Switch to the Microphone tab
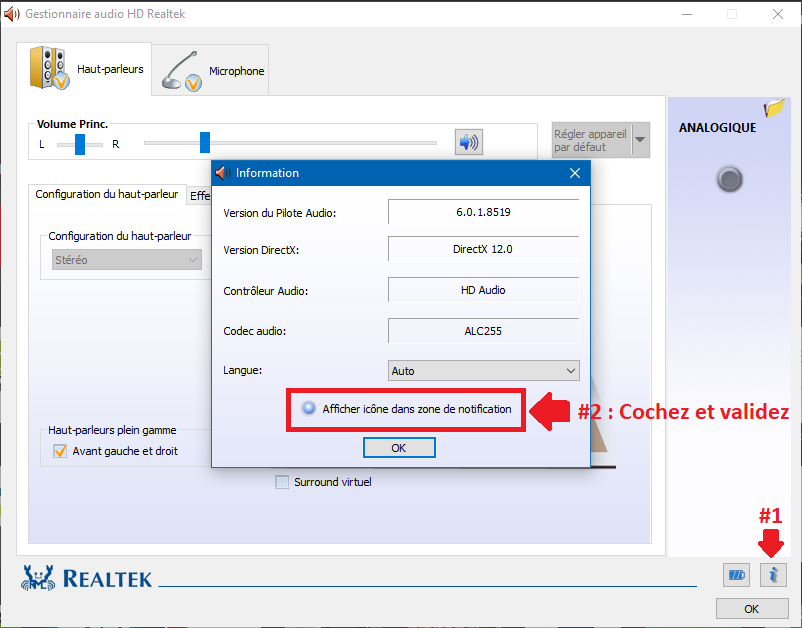This screenshot has height=628, width=802. (210, 71)
